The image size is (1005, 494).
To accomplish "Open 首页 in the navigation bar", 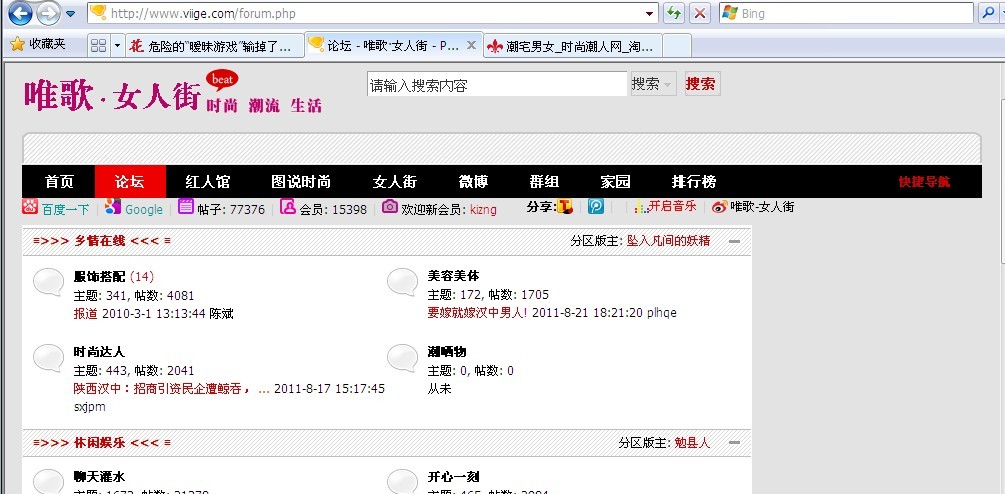I will 59,182.
